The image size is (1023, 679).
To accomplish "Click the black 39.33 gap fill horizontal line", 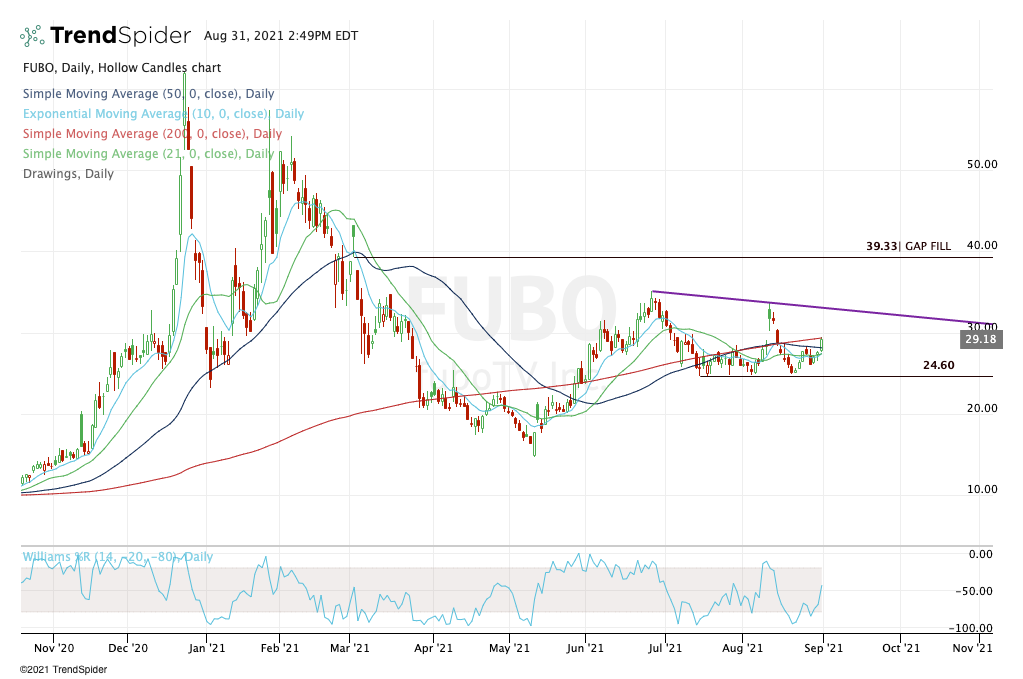I will [672, 258].
